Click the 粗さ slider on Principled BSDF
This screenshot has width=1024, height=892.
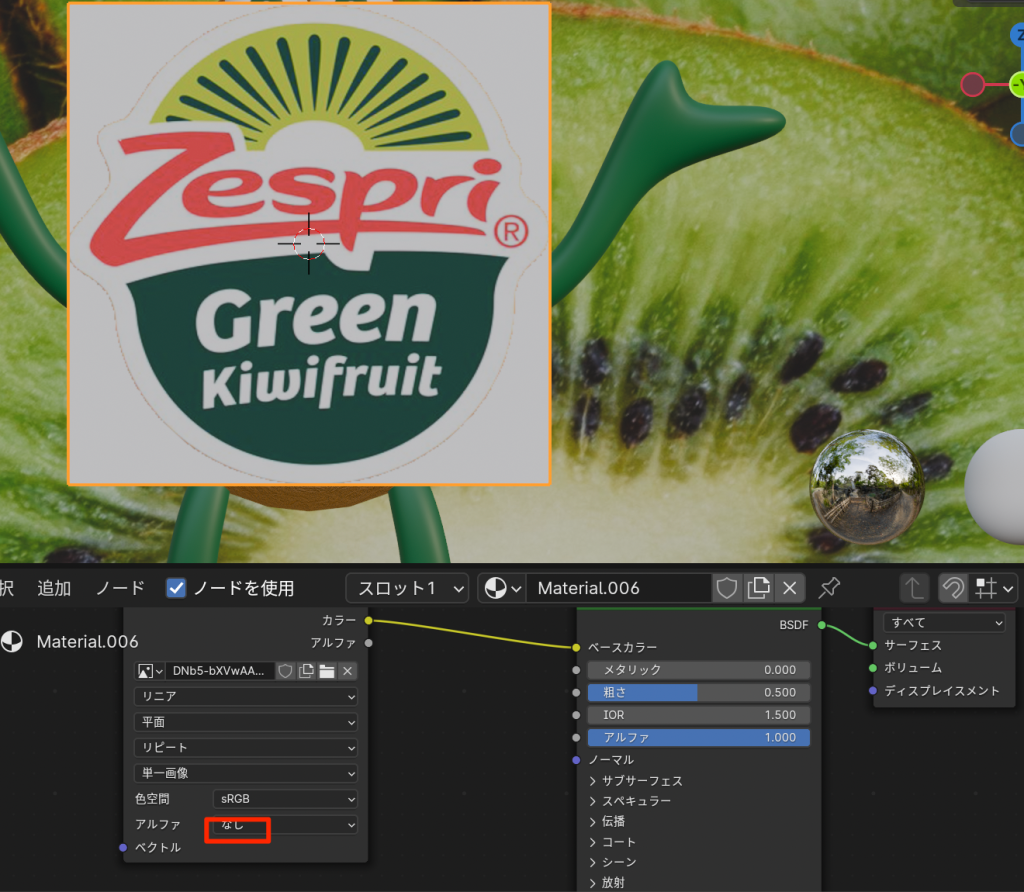(698, 692)
